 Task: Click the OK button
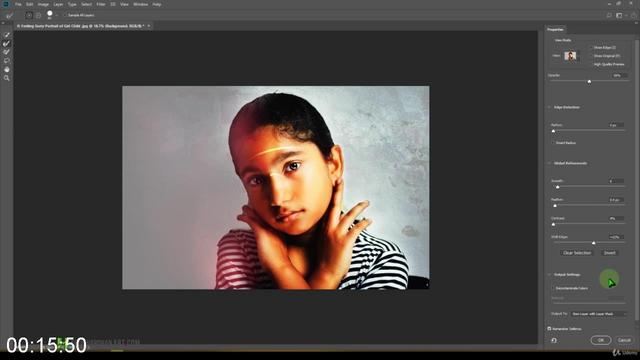(x=601, y=340)
